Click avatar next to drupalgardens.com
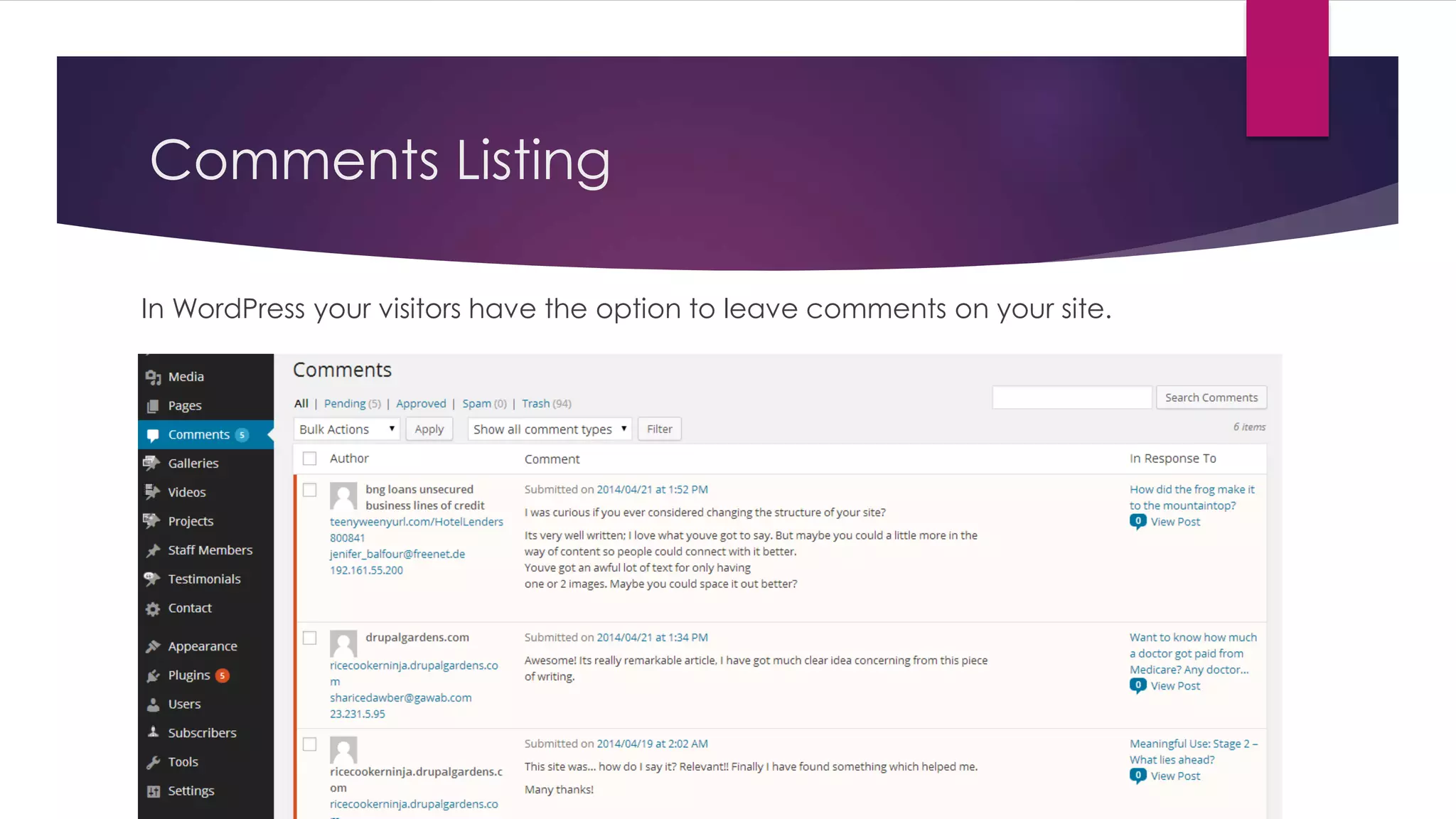Viewport: 1456px width, 819px height. click(x=343, y=644)
